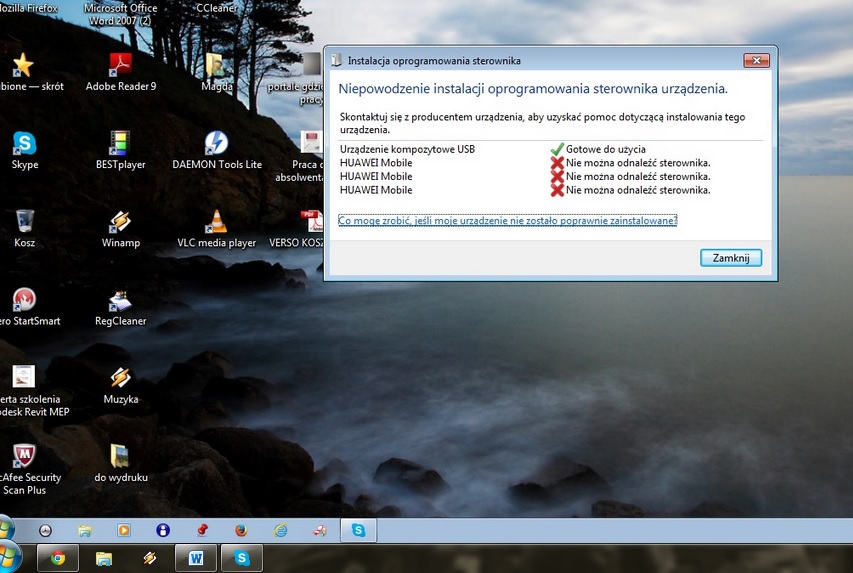Open Nero StartSmart desktop shortcut
The image size is (853, 573).
(25, 300)
